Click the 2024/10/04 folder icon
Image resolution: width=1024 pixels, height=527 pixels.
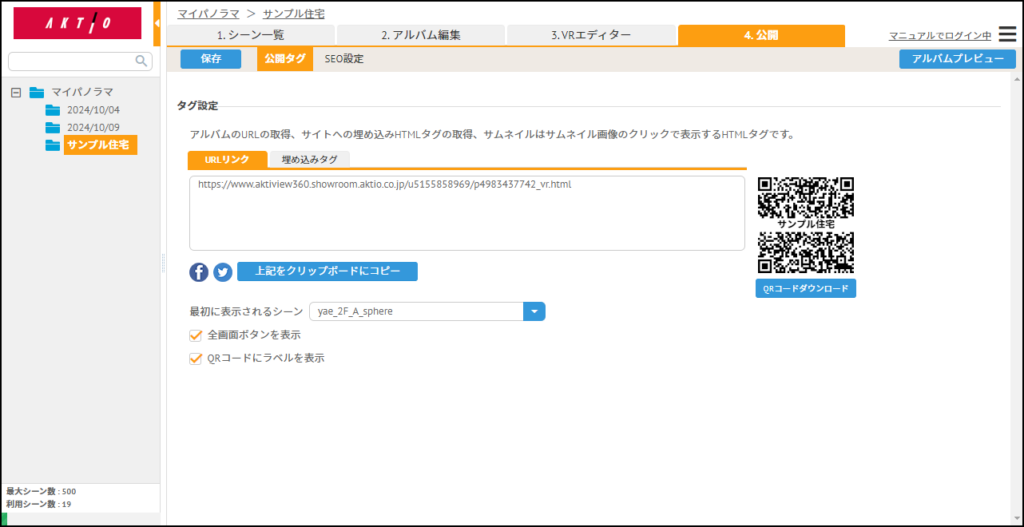[53, 110]
